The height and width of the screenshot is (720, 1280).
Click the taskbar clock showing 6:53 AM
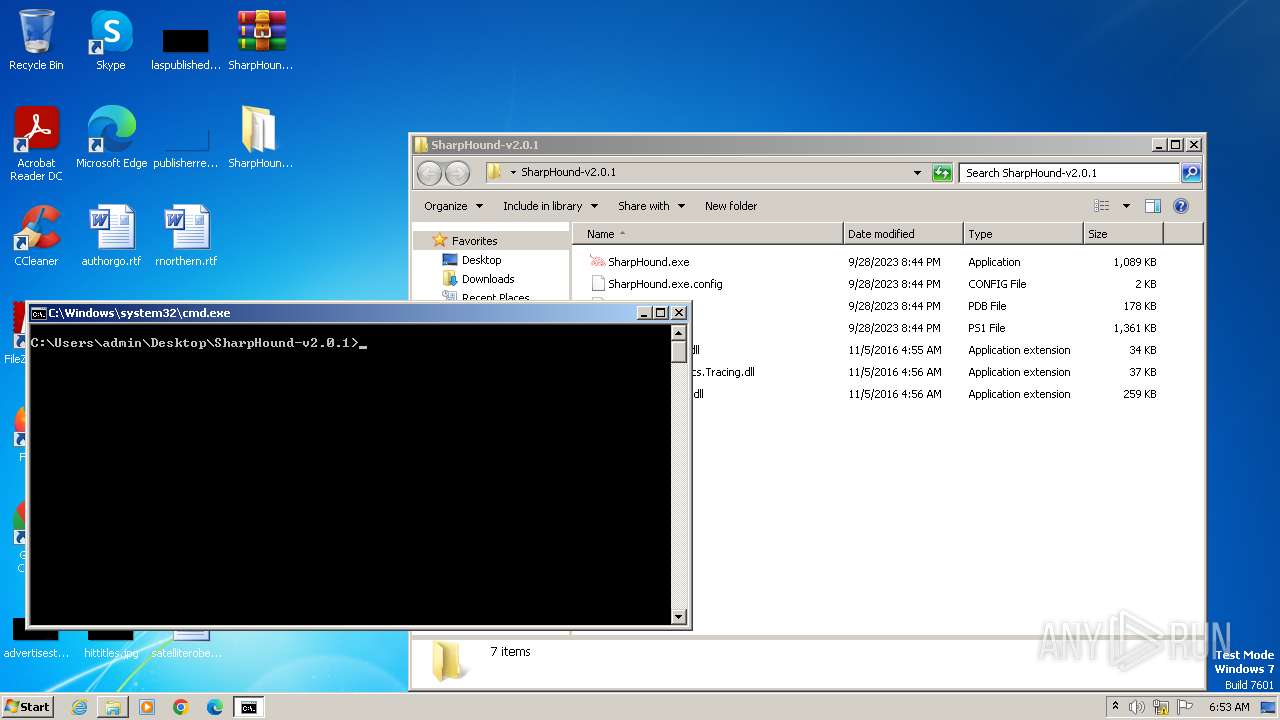[x=1229, y=707]
